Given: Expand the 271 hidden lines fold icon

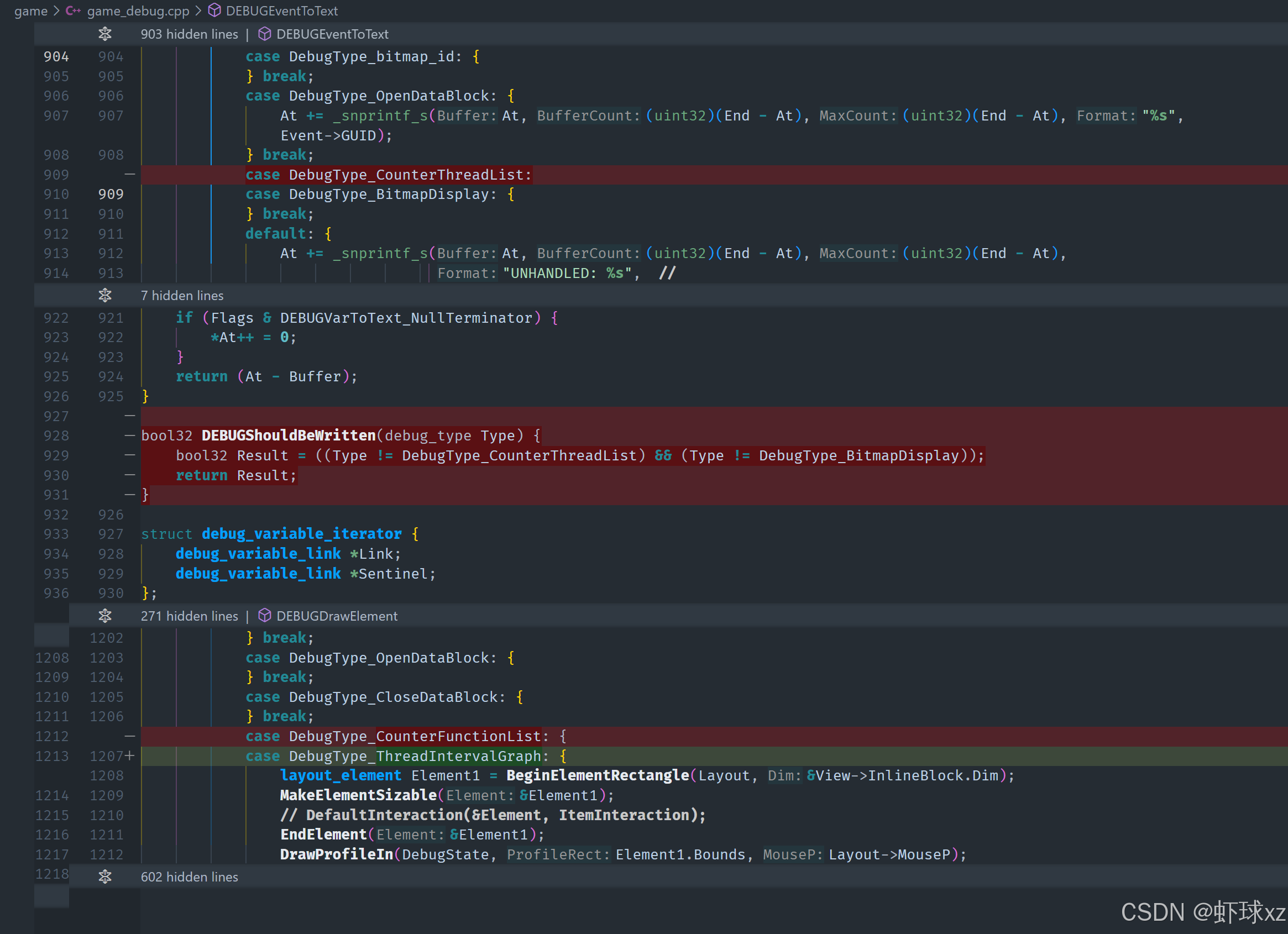Looking at the screenshot, I should (x=105, y=616).
